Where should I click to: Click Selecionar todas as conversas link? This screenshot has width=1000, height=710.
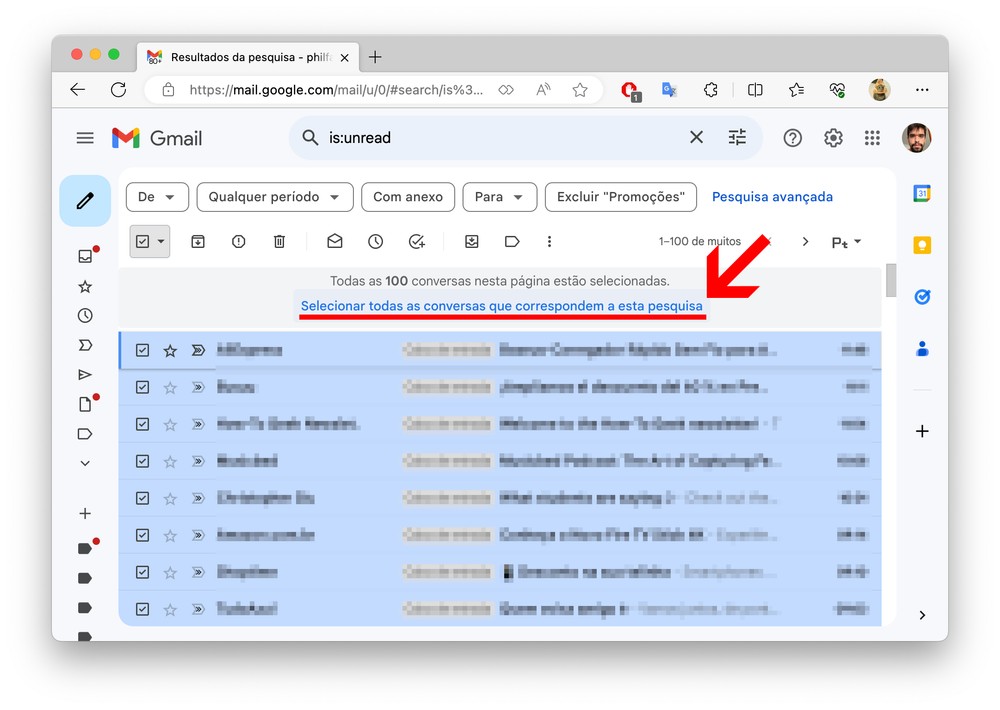point(502,306)
